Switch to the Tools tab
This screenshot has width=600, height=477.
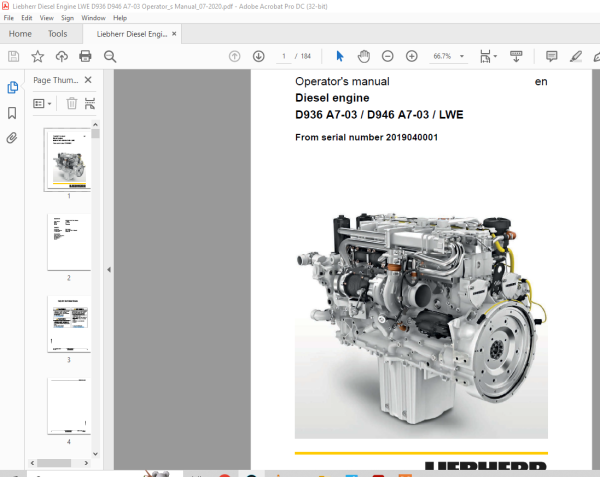click(57, 34)
